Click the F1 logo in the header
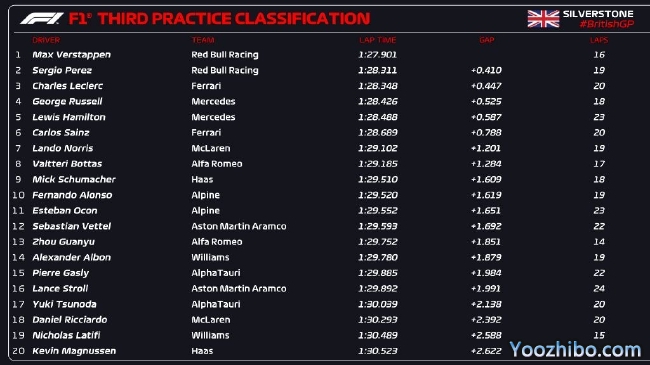Screen dimensions: 650x365 41,18
